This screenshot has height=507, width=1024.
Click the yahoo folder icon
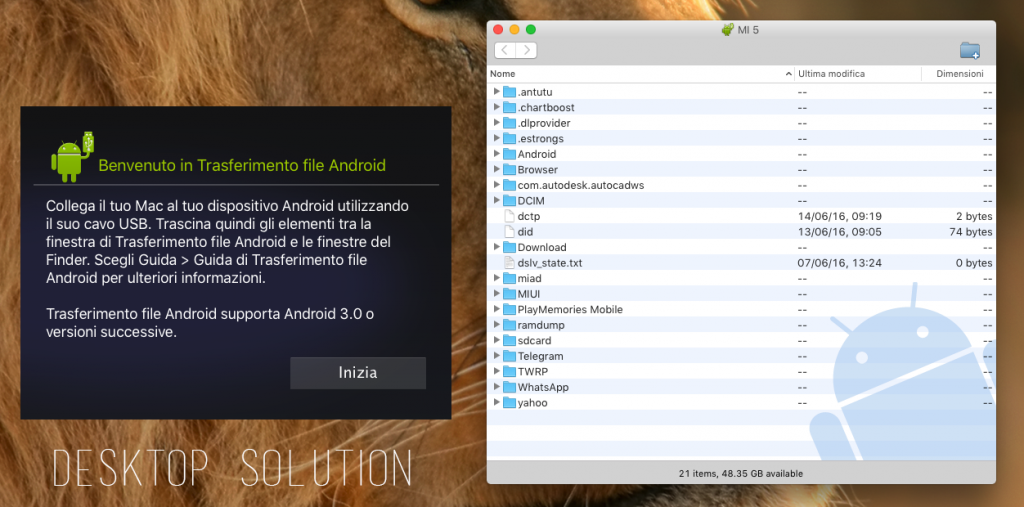tap(509, 402)
